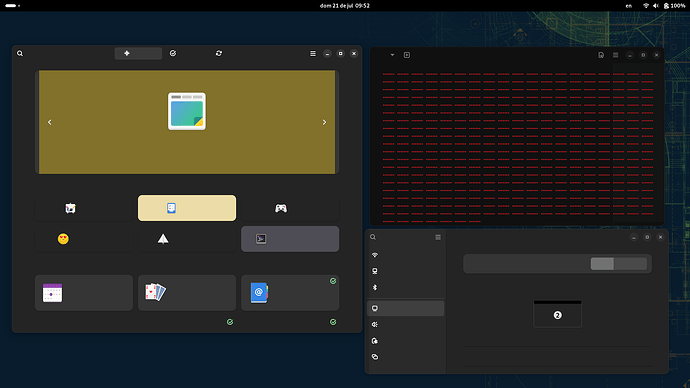Open the 'en' input source menu
Image resolution: width=690 pixels, height=388 pixels.
pos(629,6)
